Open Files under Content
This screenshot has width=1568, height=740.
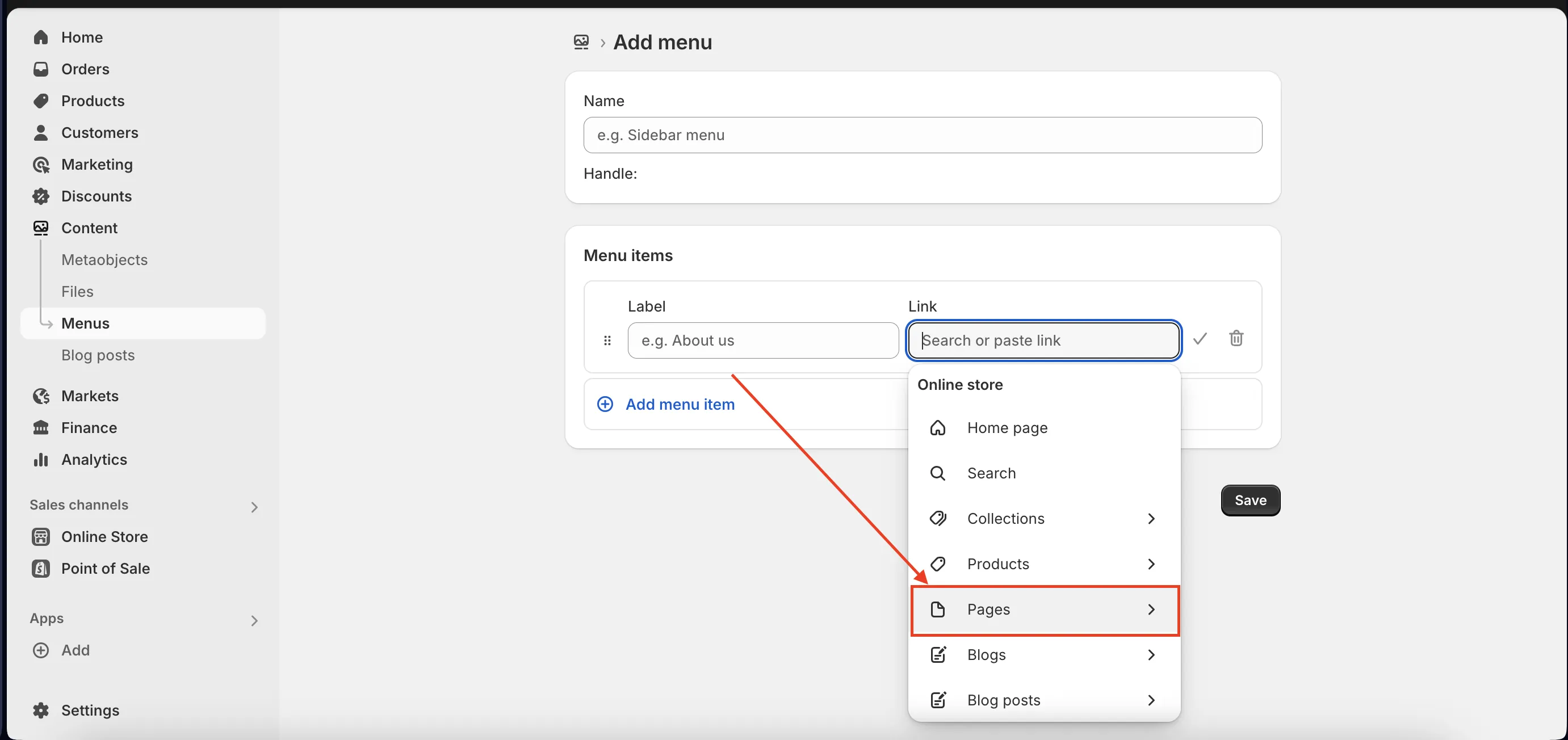77,291
